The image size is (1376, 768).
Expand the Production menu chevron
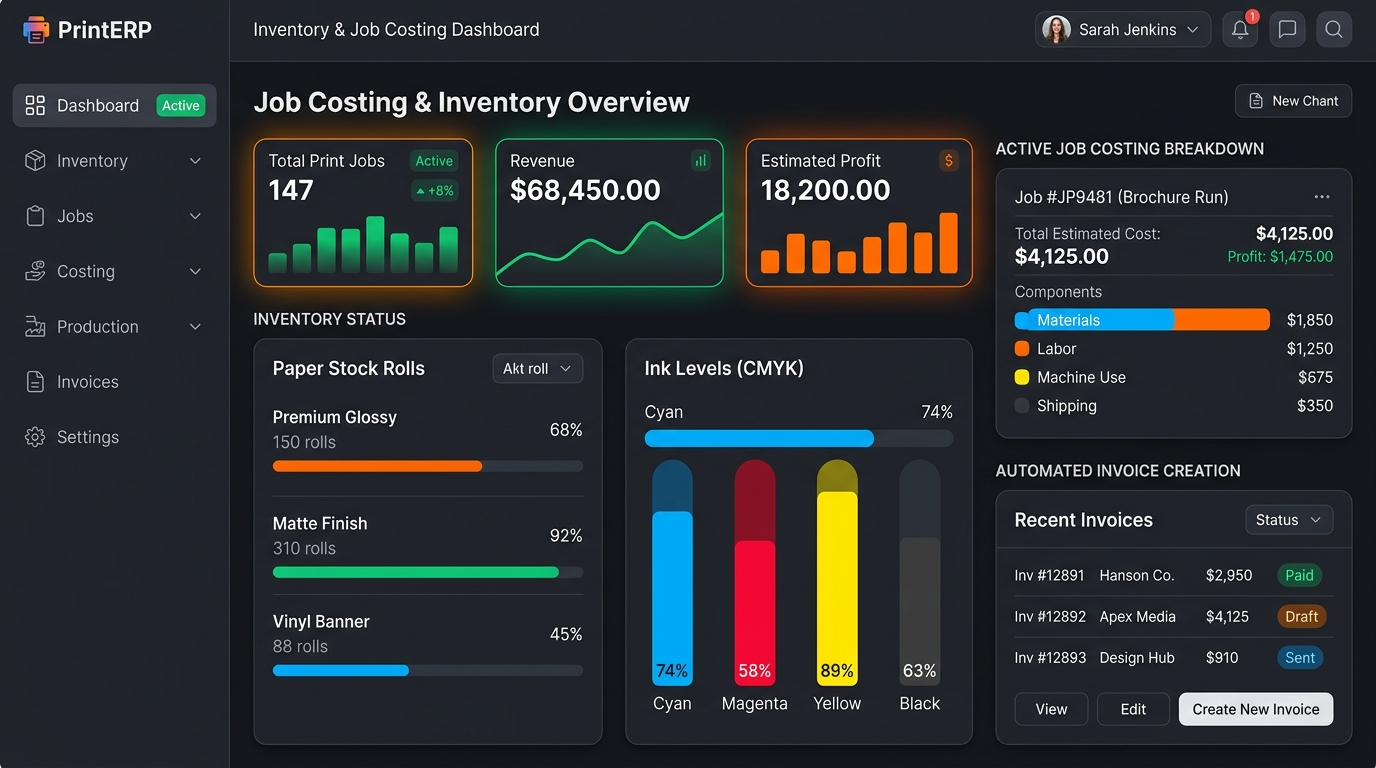(x=196, y=327)
